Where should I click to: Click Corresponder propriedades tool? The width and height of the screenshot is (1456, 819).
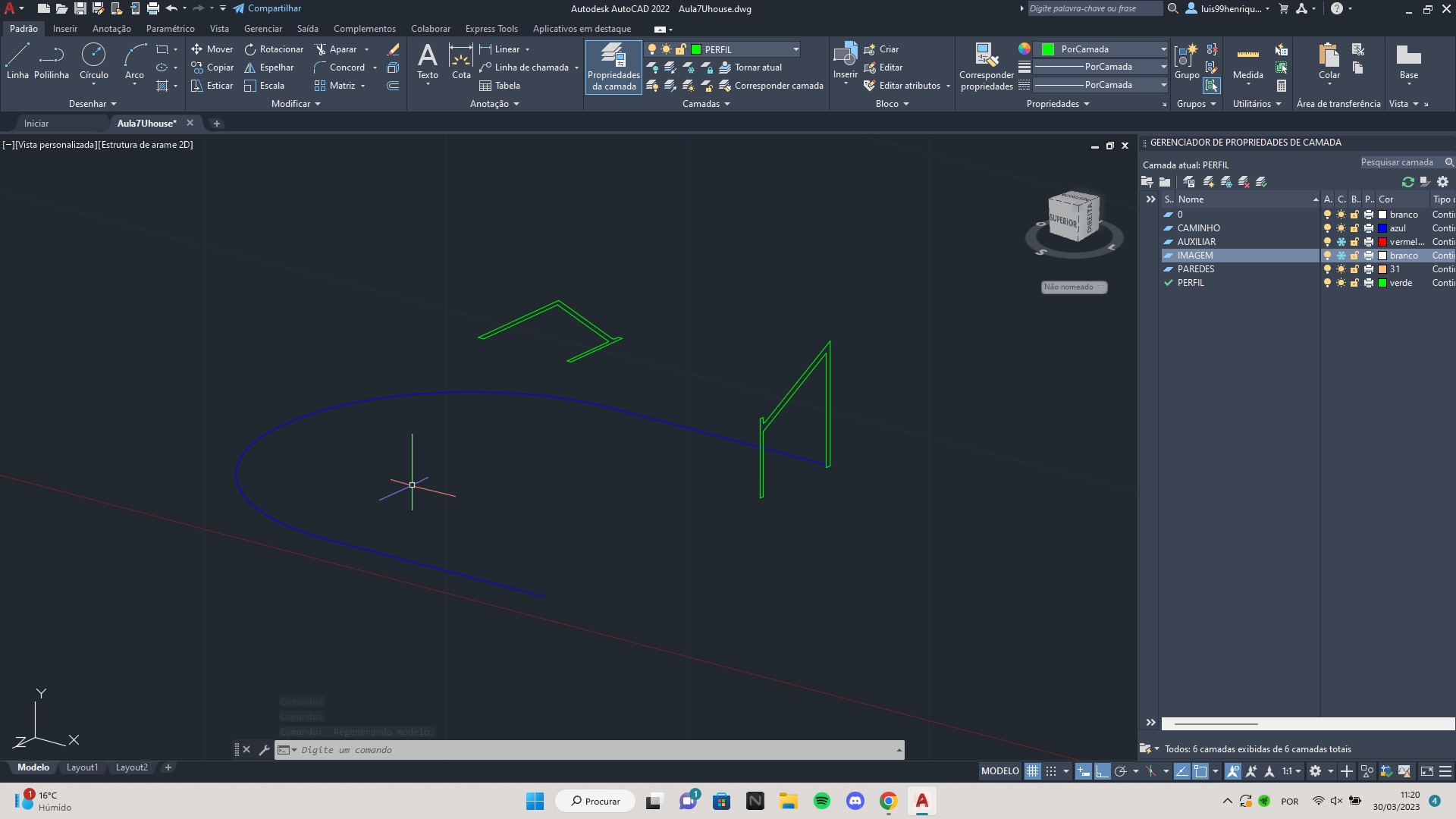tap(986, 67)
